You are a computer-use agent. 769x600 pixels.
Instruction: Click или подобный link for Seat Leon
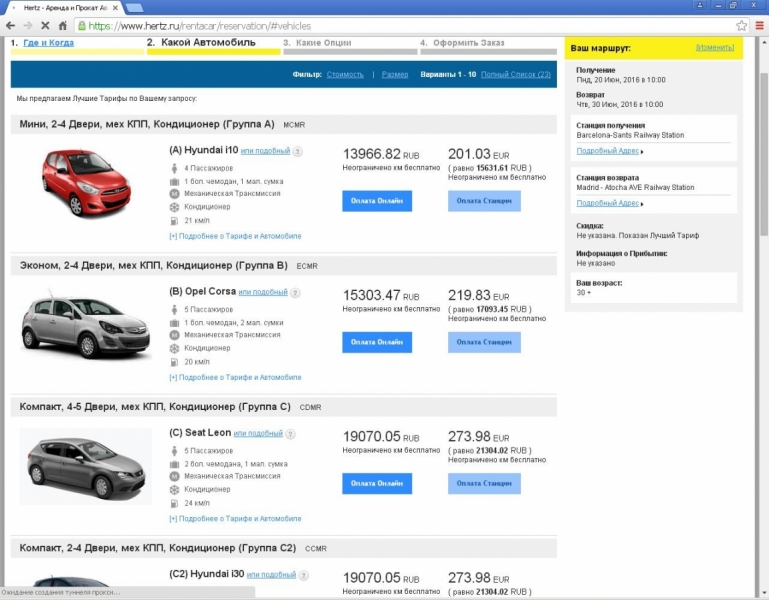[x=258, y=434]
